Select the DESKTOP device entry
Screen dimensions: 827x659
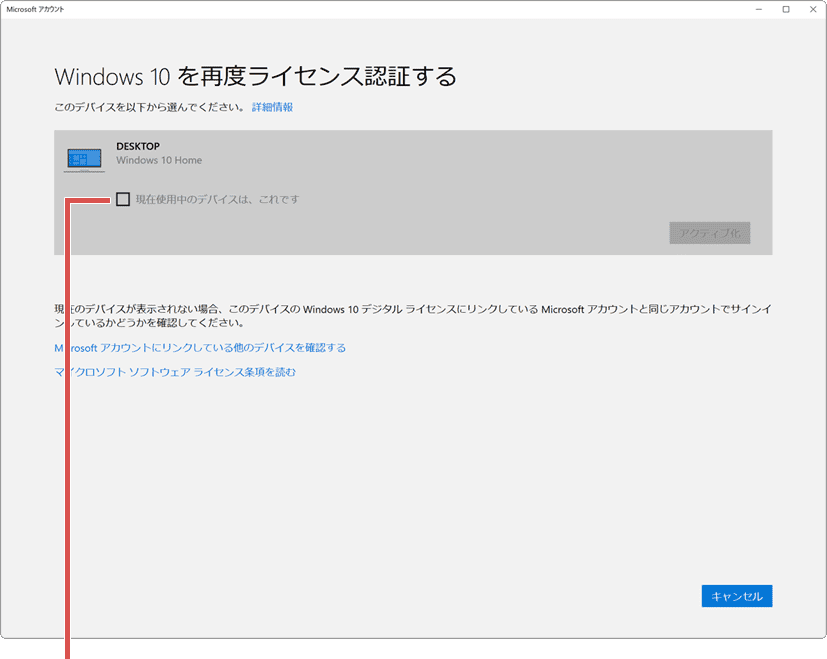coord(300,158)
